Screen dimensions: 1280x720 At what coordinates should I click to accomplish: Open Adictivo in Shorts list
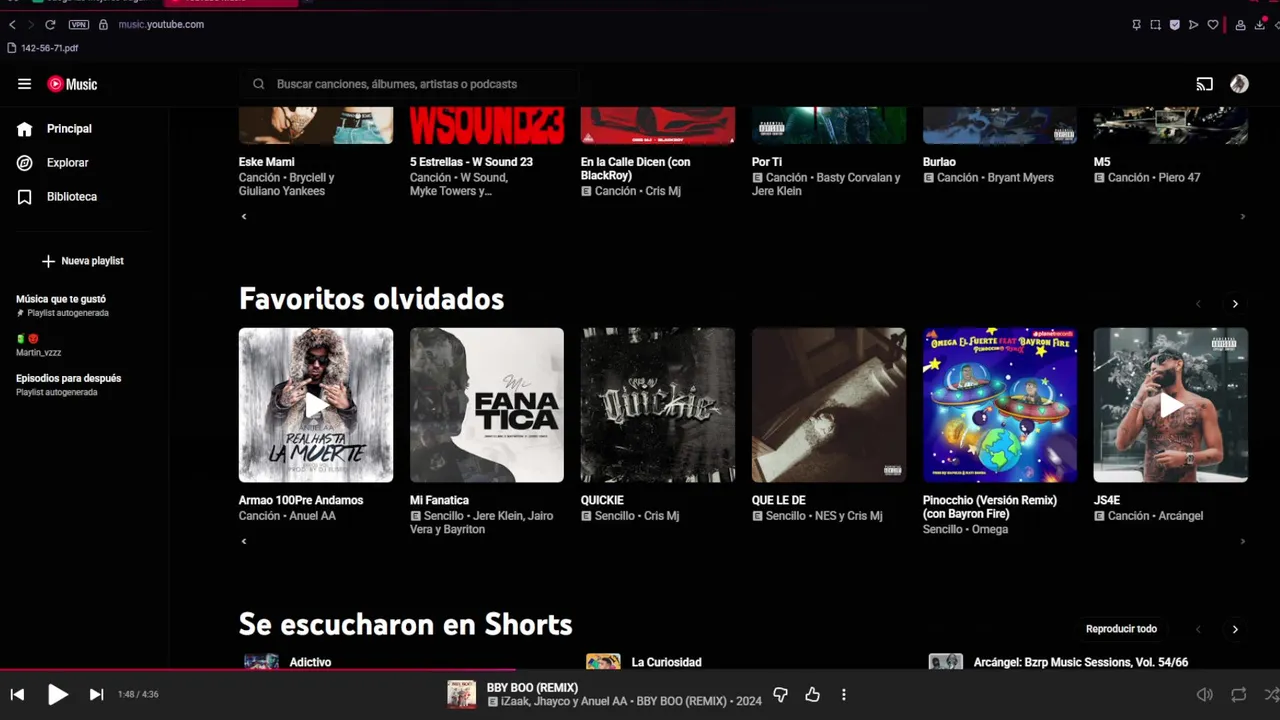310,662
